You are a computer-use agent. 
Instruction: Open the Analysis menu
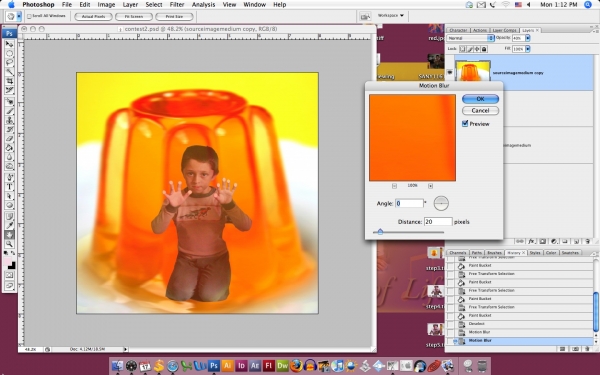click(x=203, y=5)
